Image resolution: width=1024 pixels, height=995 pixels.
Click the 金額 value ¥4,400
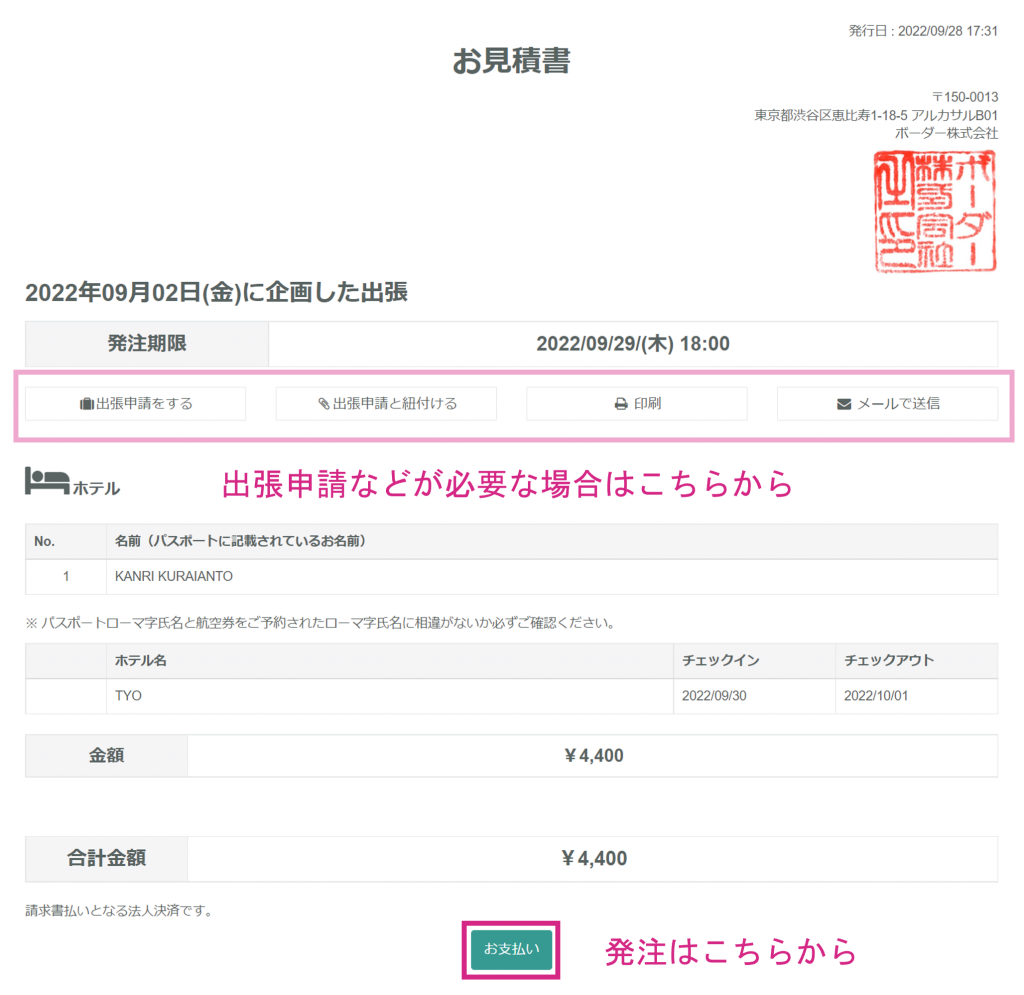(x=593, y=756)
